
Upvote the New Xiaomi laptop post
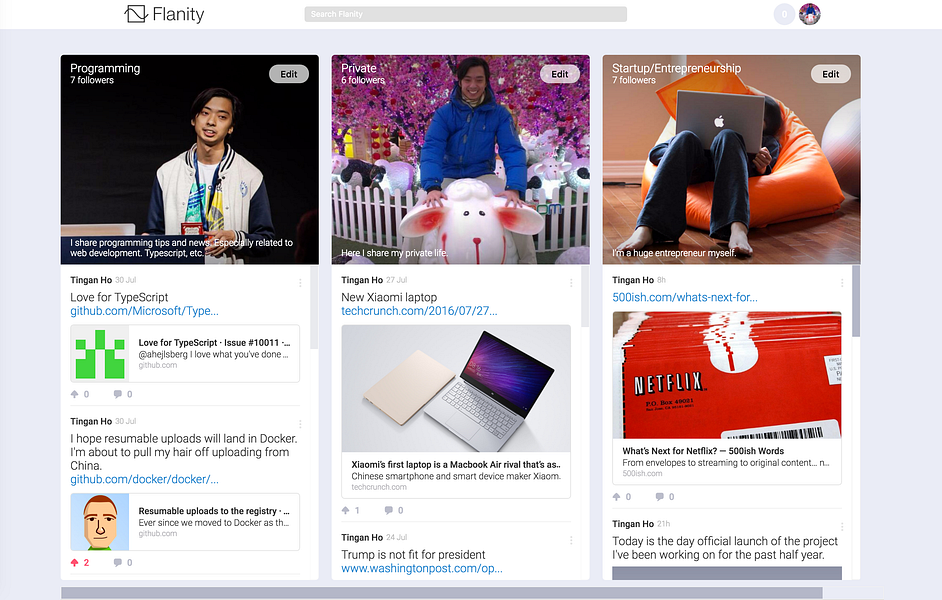[x=351, y=510]
